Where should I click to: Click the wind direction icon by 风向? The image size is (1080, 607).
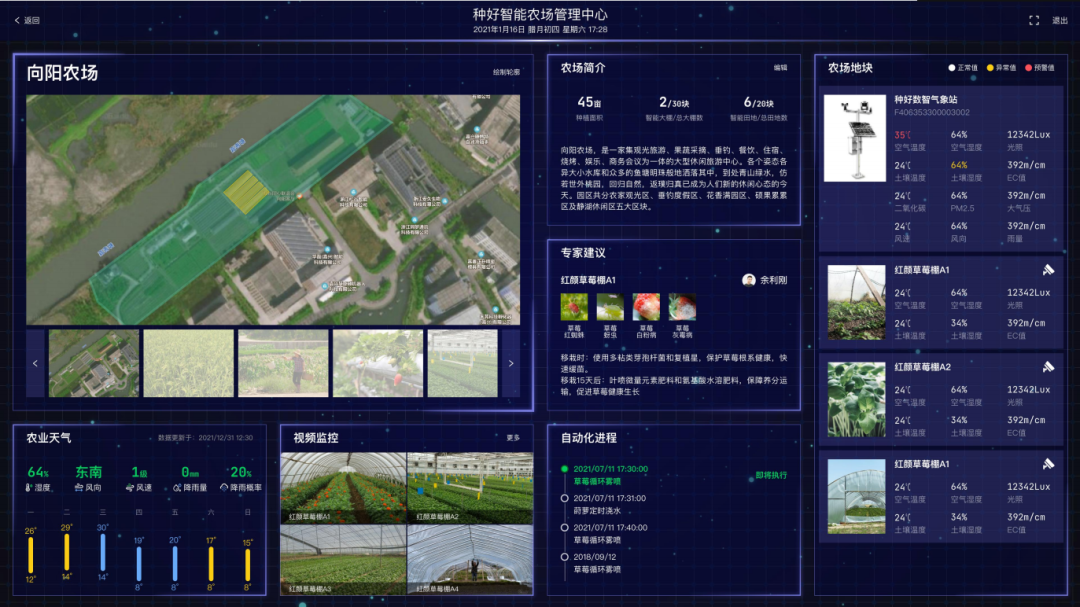click(x=79, y=488)
